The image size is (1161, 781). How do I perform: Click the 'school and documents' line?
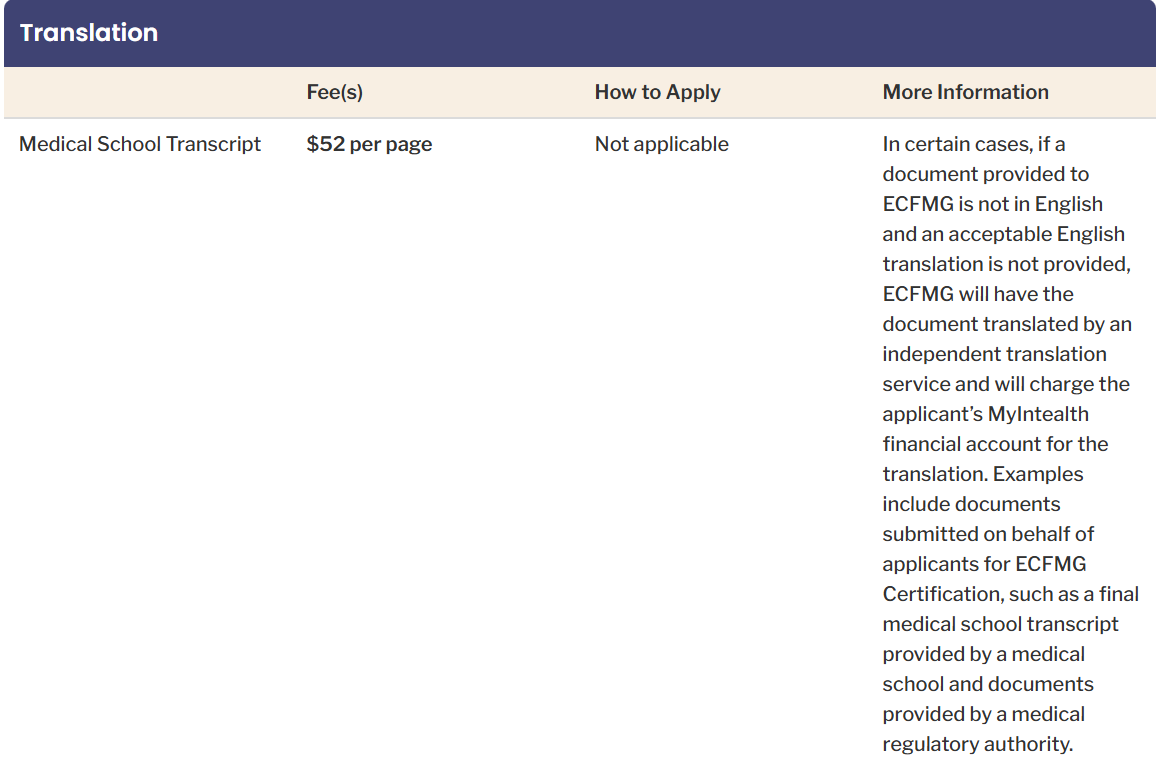(x=987, y=684)
